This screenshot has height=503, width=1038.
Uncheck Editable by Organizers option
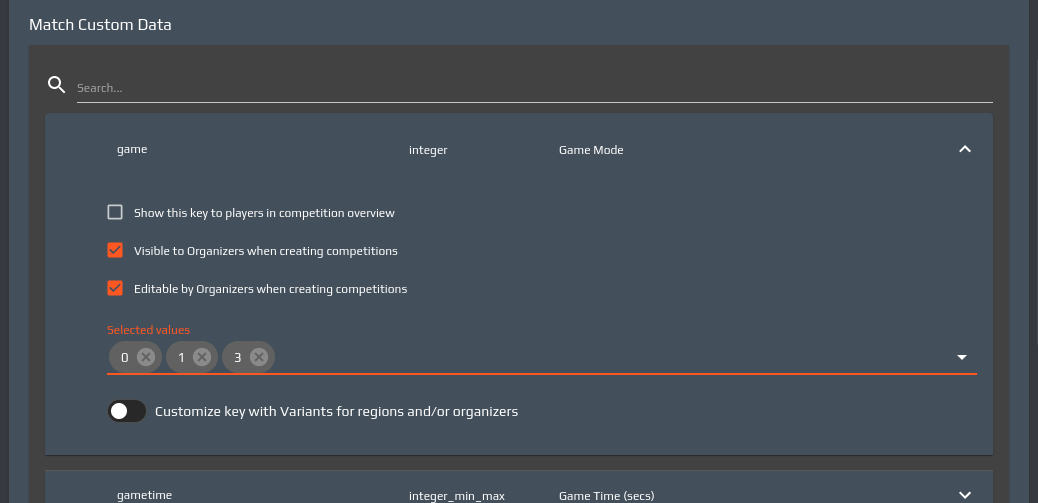(x=115, y=288)
